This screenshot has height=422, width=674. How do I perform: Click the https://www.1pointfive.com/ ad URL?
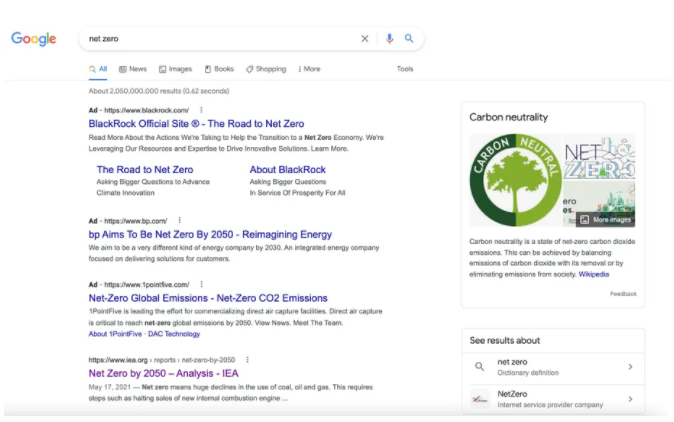147,284
